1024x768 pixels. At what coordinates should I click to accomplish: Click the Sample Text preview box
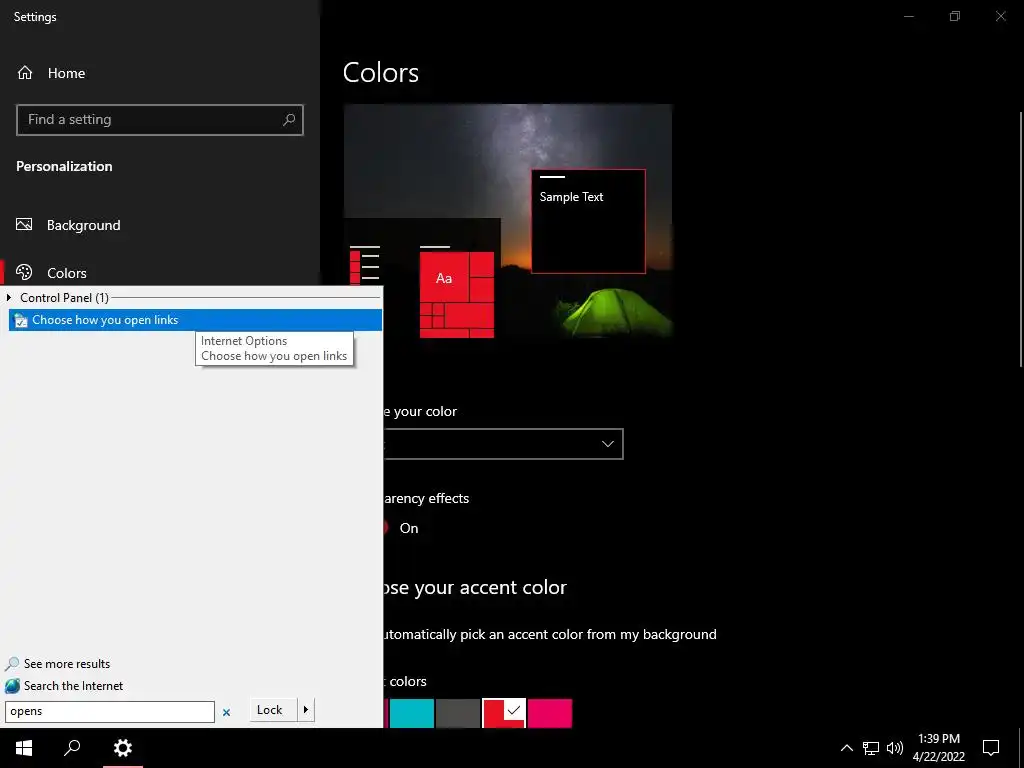pyautogui.click(x=588, y=221)
